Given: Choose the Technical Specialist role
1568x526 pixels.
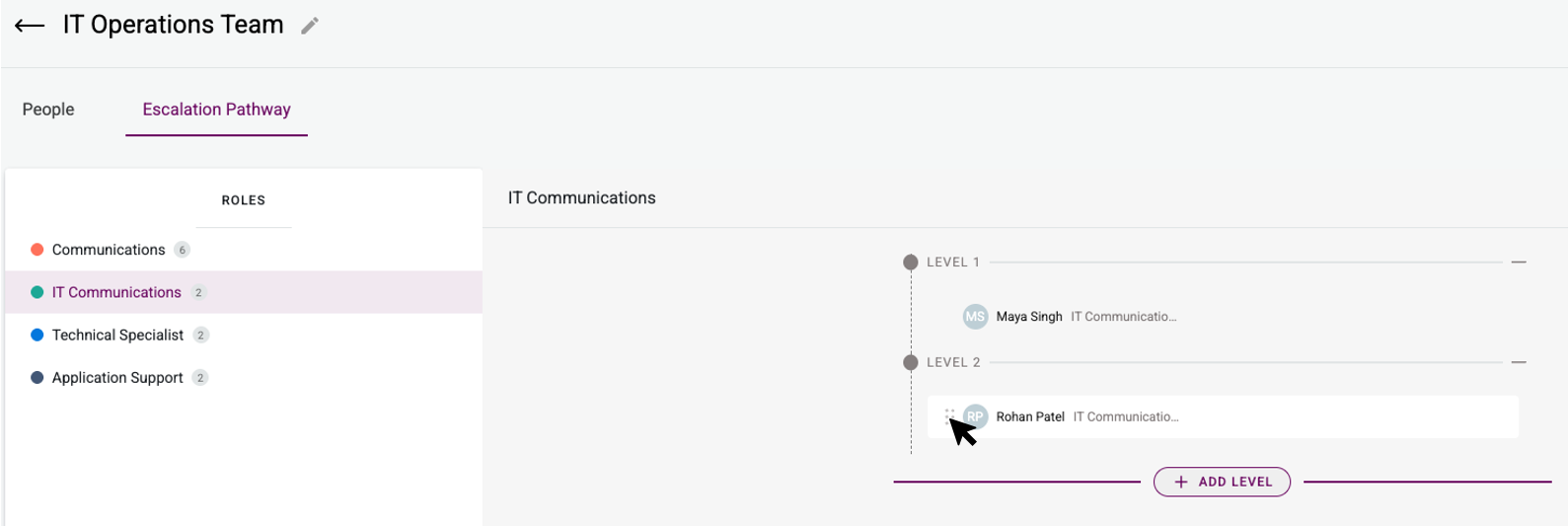Looking at the screenshot, I should [117, 336].
